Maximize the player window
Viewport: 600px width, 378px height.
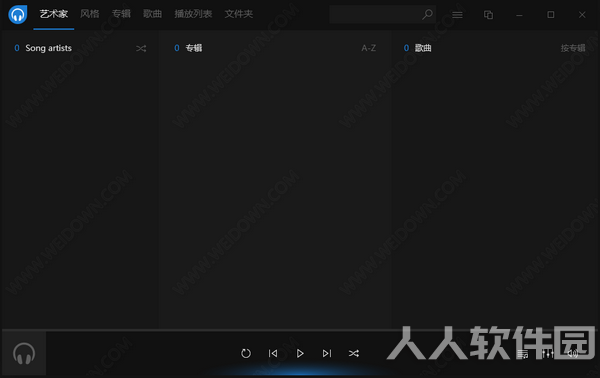pyautogui.click(x=551, y=15)
